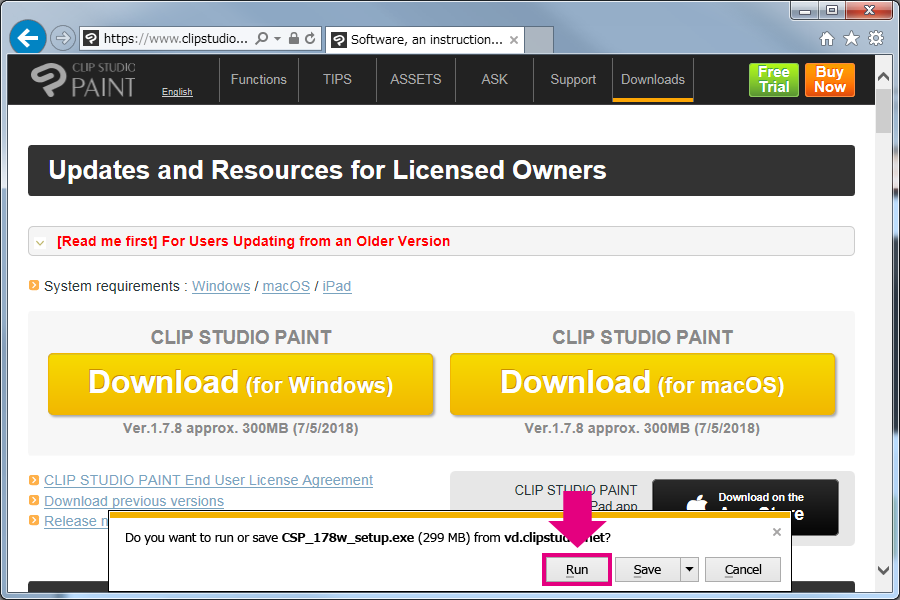Open the Save button dropdown arrow
Image resolution: width=900 pixels, height=600 pixels.
pyautogui.click(x=688, y=570)
